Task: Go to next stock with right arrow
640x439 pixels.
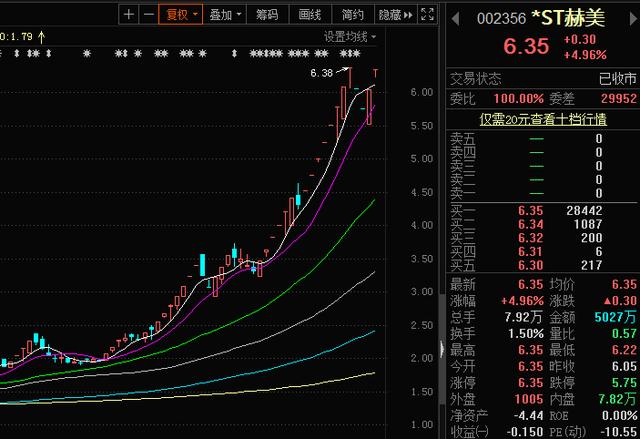Action: pyautogui.click(x=635, y=19)
